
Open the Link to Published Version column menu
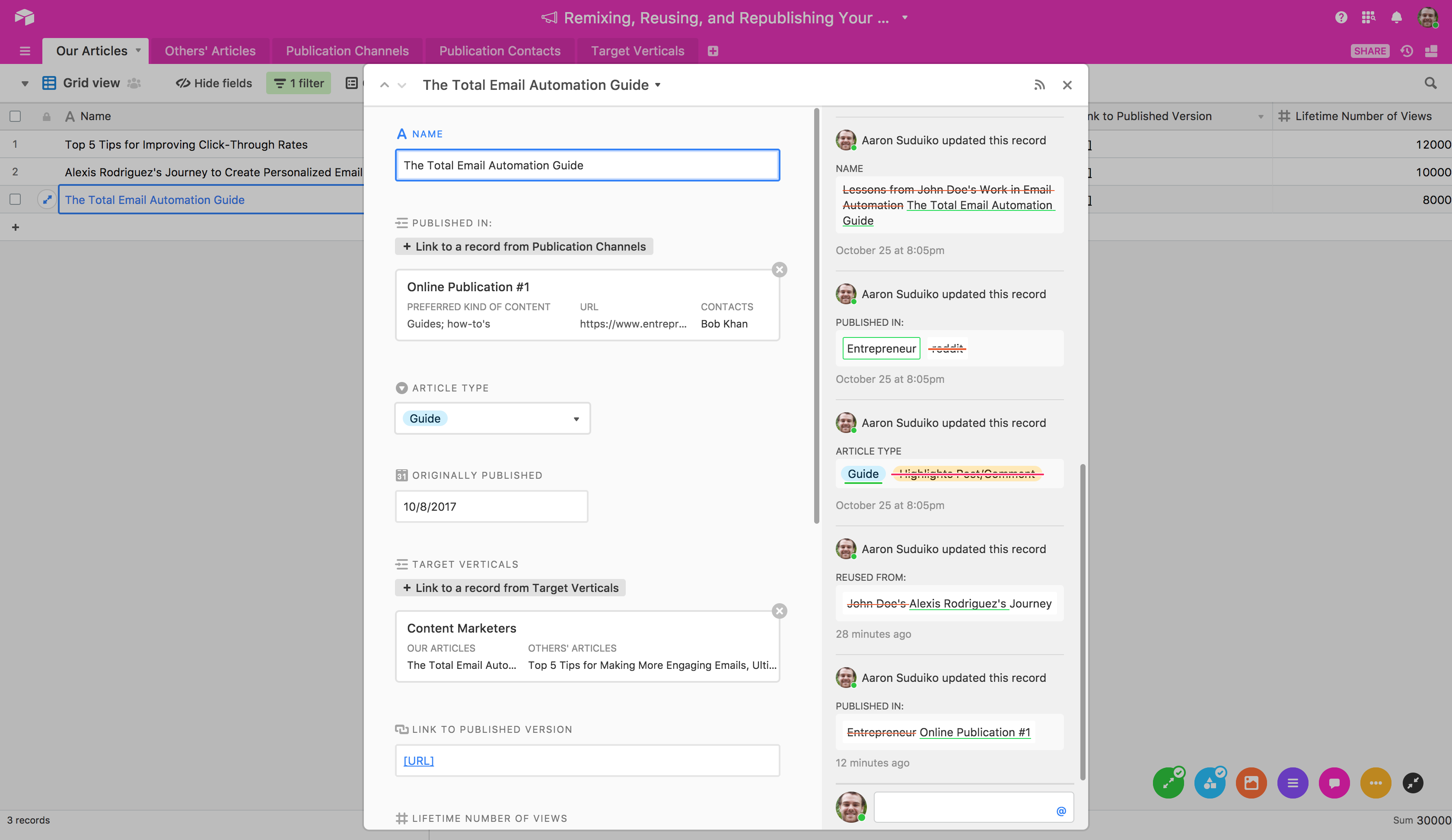[1260, 117]
